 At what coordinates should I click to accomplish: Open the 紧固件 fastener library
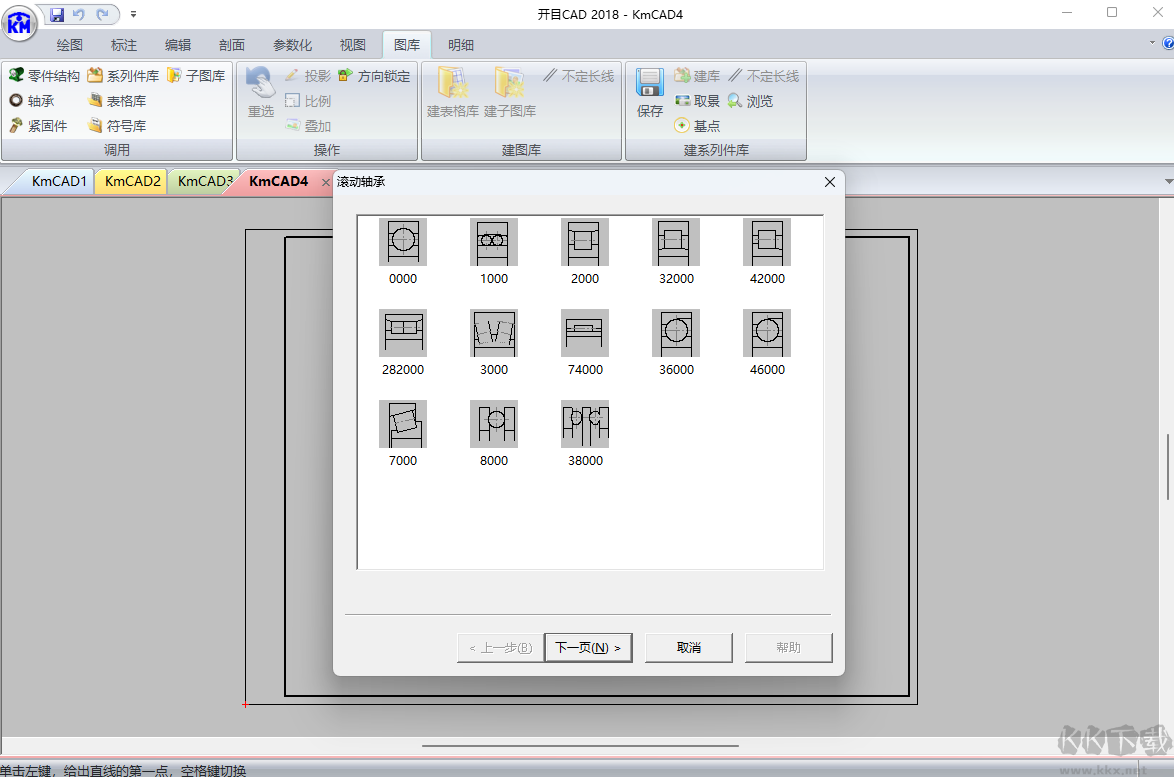pos(38,126)
